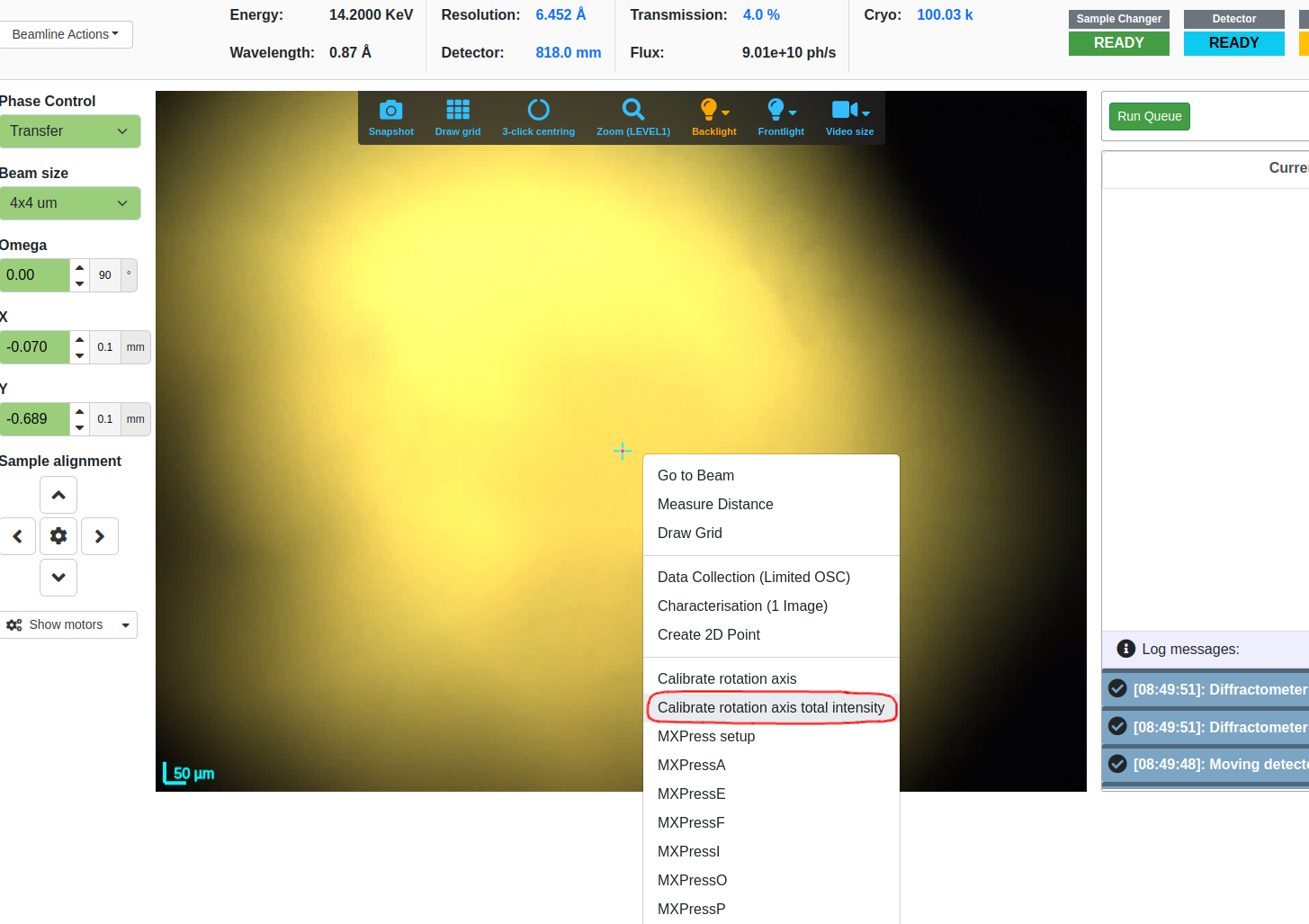Move sample up with the alignment arrow
1309x924 pixels.
[x=58, y=495]
